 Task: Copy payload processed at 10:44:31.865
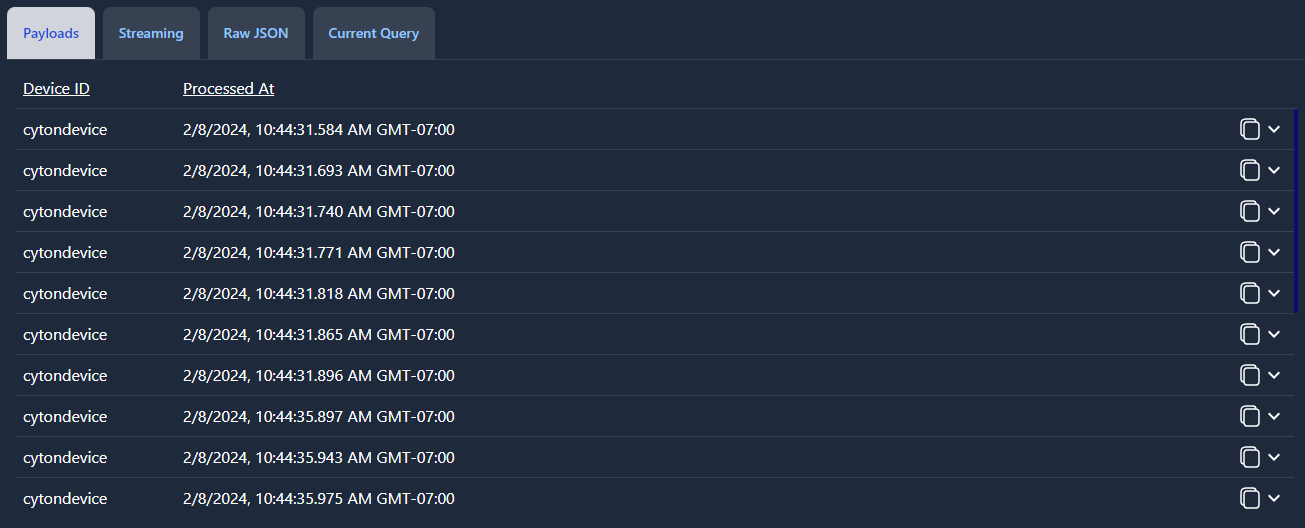[x=1249, y=334]
